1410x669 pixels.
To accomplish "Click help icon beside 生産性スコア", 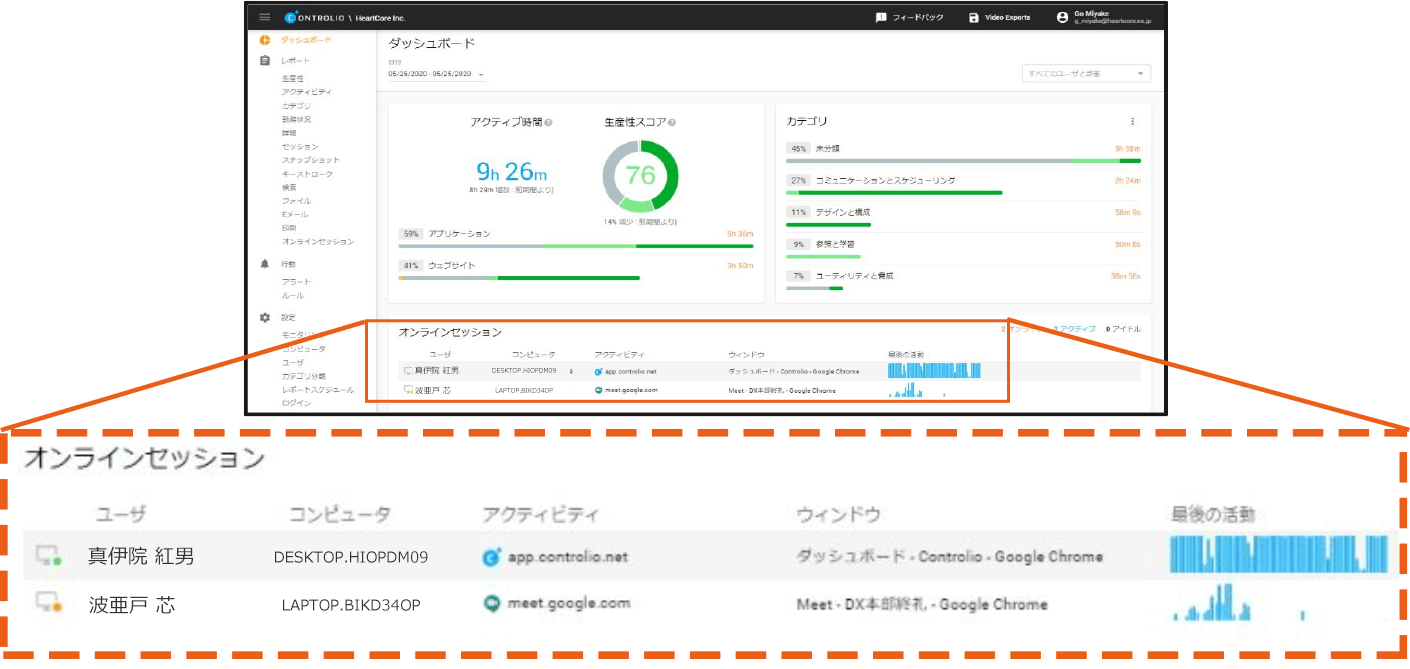I will (x=672, y=123).
